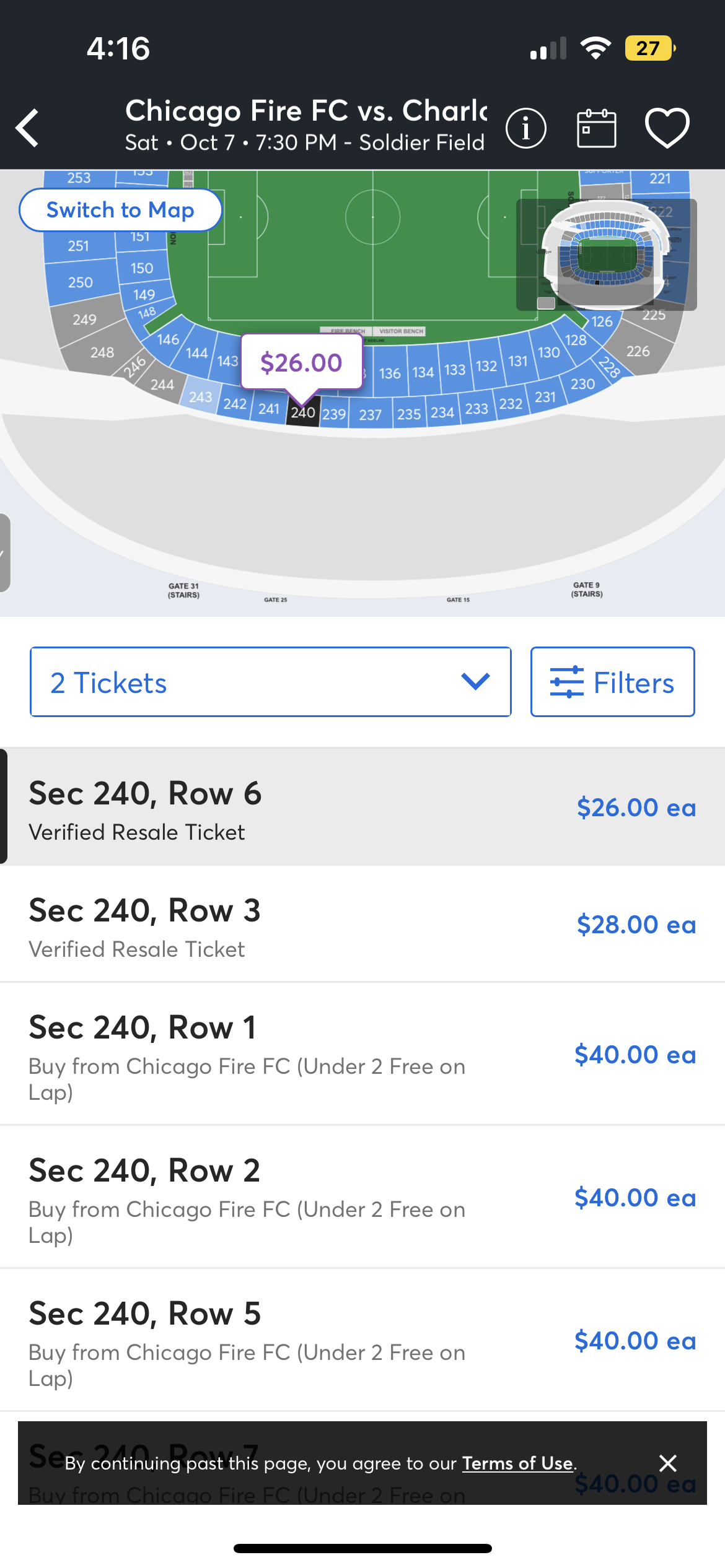Open the event info icon
The height and width of the screenshot is (1568, 725).
[526, 128]
